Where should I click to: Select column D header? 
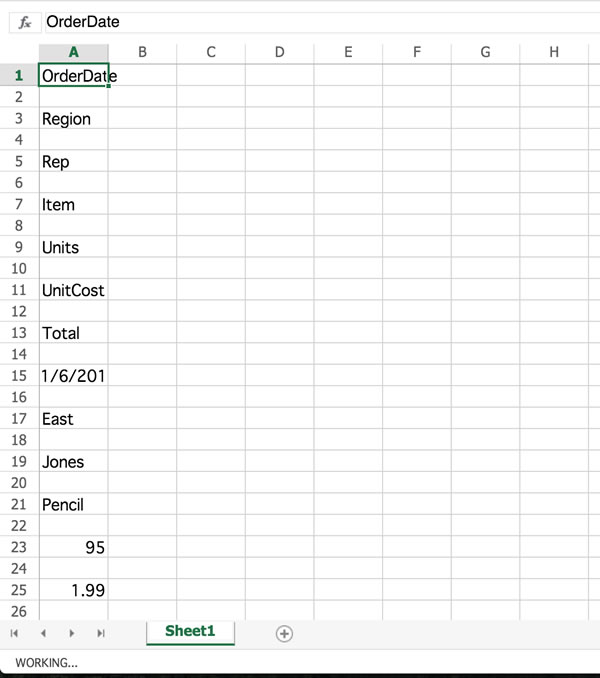coord(280,52)
